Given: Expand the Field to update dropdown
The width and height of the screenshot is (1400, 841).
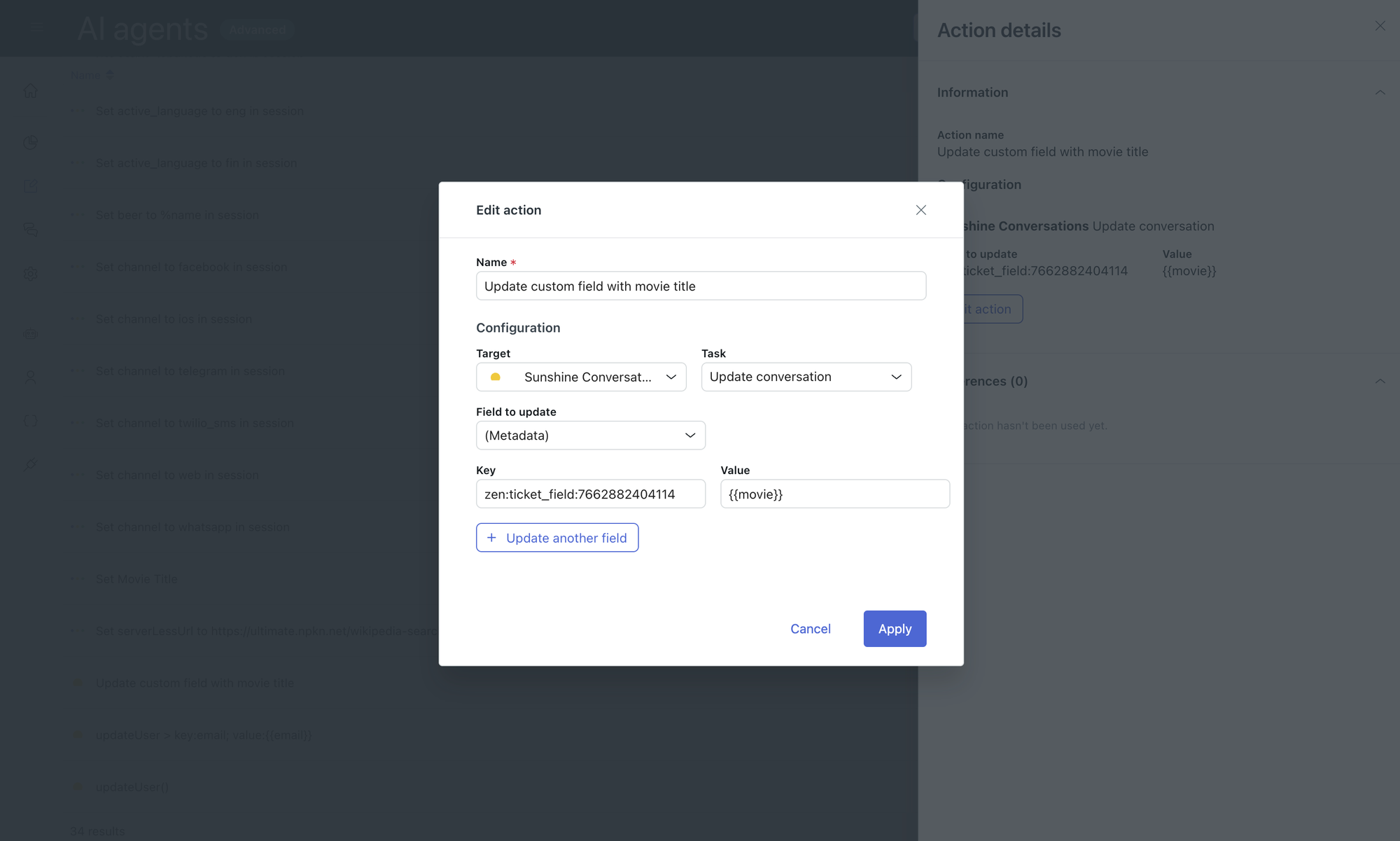Looking at the screenshot, I should click(x=590, y=436).
